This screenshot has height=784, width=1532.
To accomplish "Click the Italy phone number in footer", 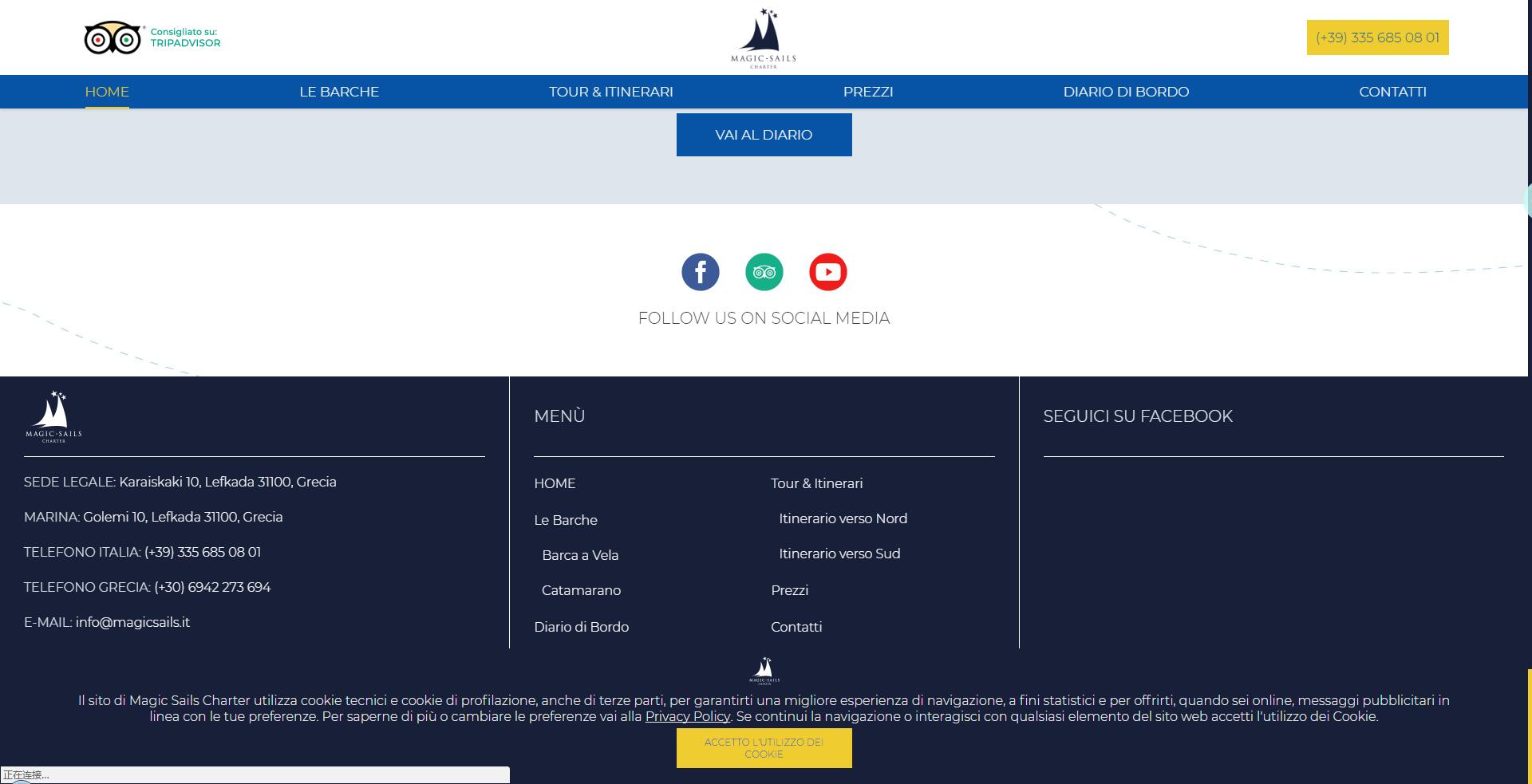I will click(203, 552).
